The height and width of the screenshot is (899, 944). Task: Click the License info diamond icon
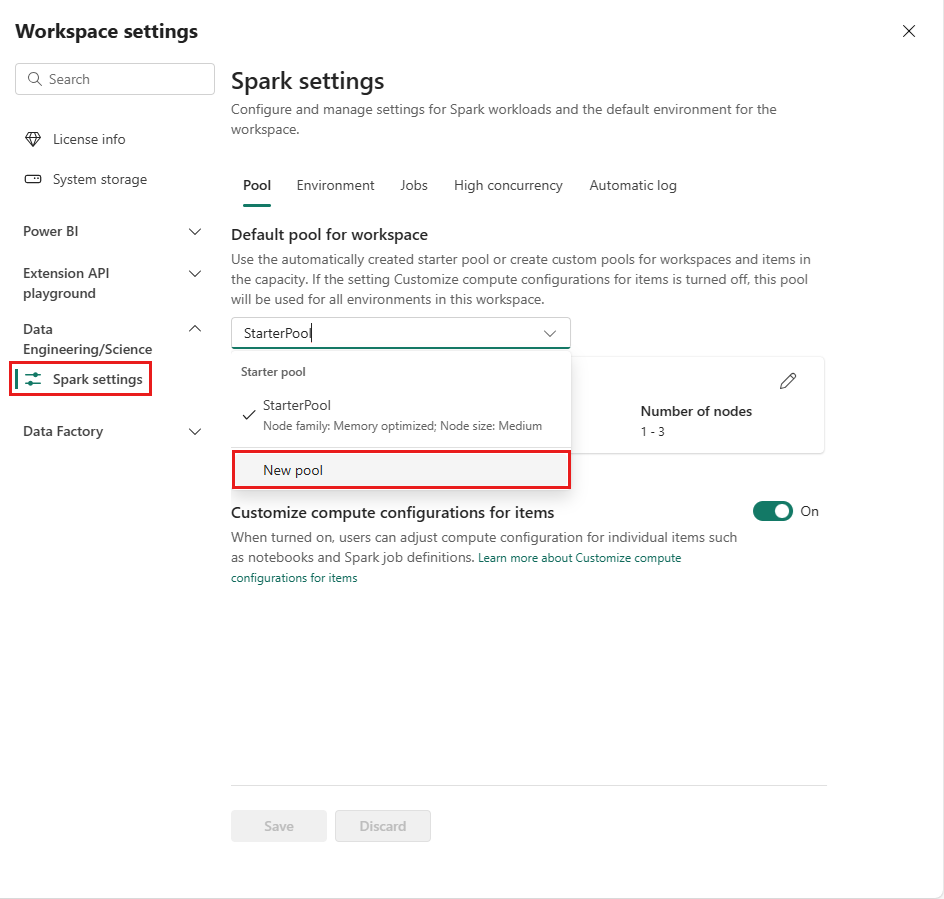[x=33, y=139]
